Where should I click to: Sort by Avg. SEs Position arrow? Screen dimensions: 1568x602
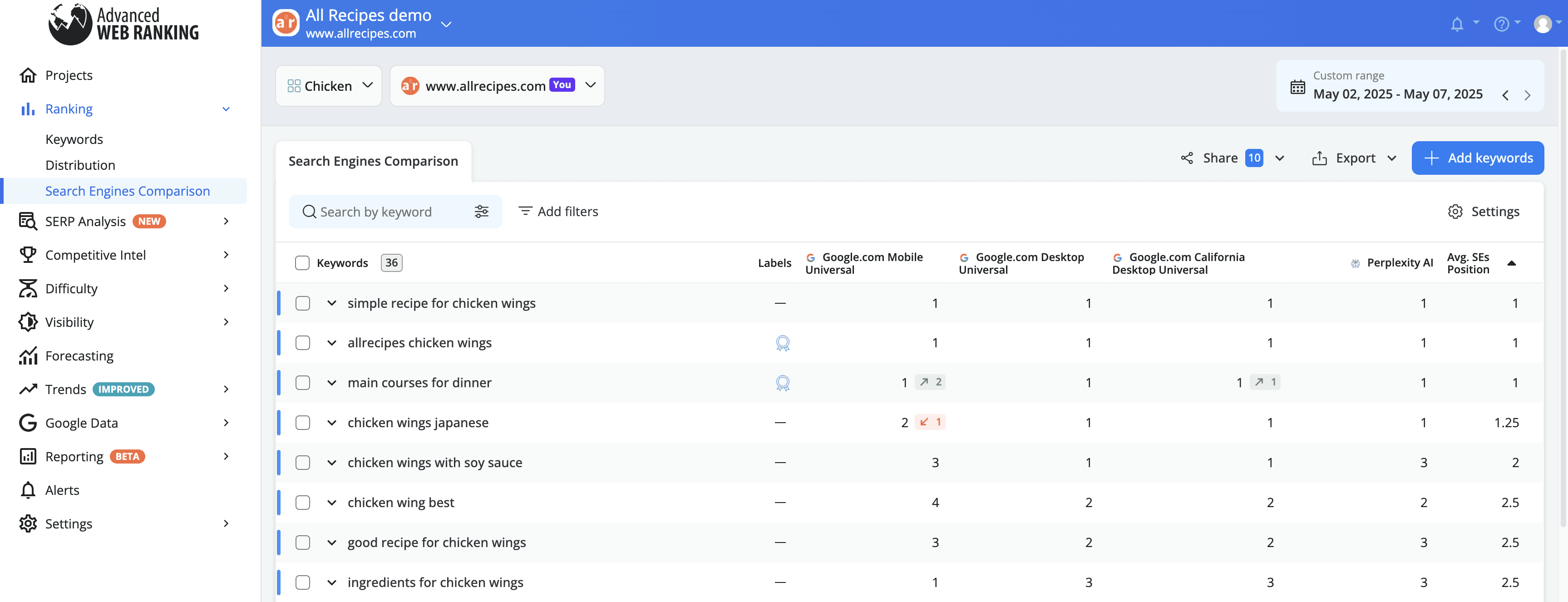coord(1511,263)
